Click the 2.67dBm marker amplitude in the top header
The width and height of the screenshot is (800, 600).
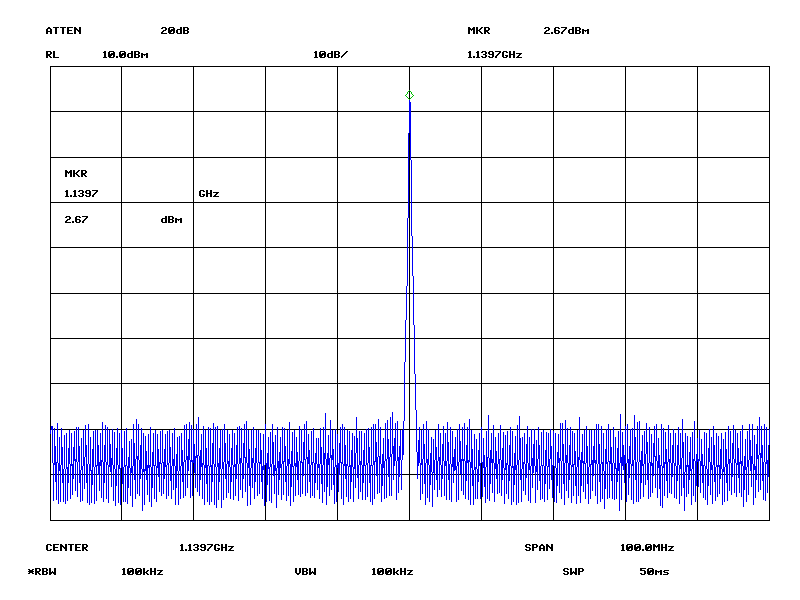pos(566,31)
